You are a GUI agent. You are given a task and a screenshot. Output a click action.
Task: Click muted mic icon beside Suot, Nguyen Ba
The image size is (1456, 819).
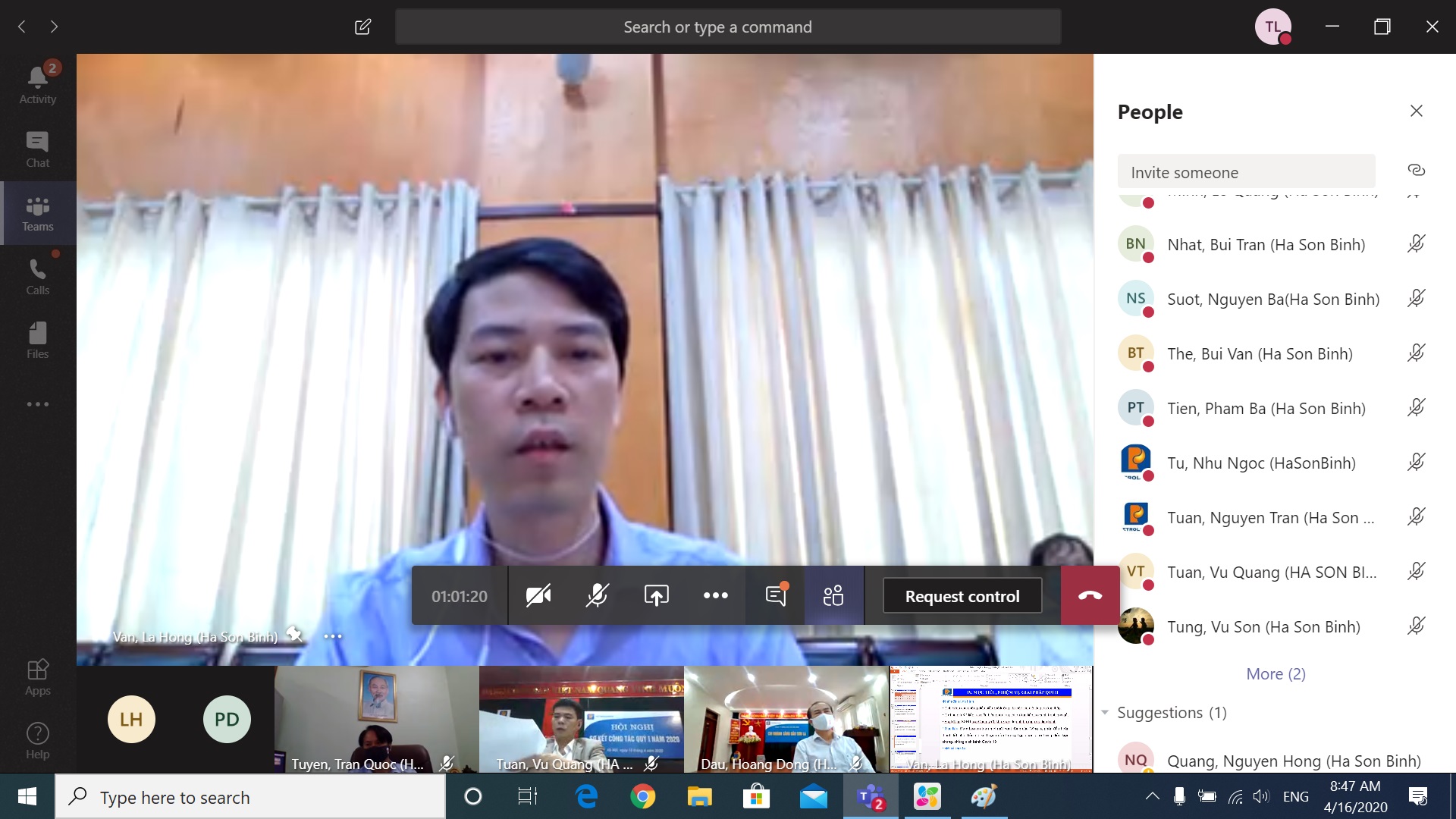1416,298
